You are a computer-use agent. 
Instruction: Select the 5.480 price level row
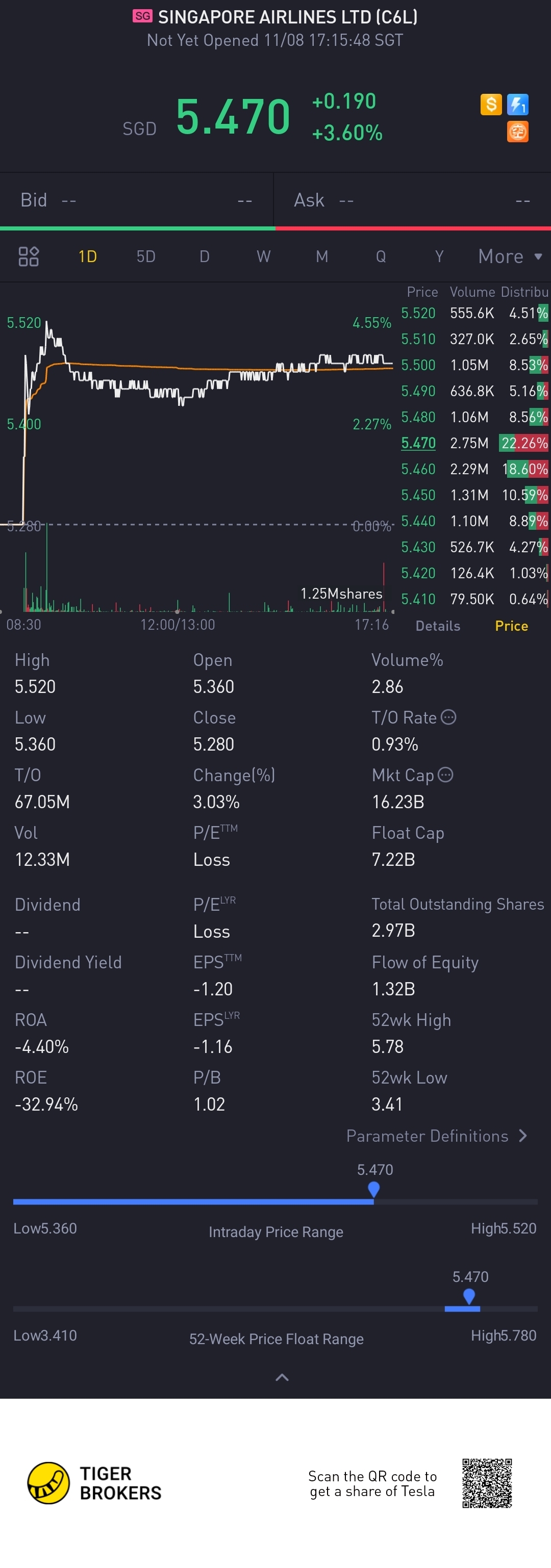474,417
